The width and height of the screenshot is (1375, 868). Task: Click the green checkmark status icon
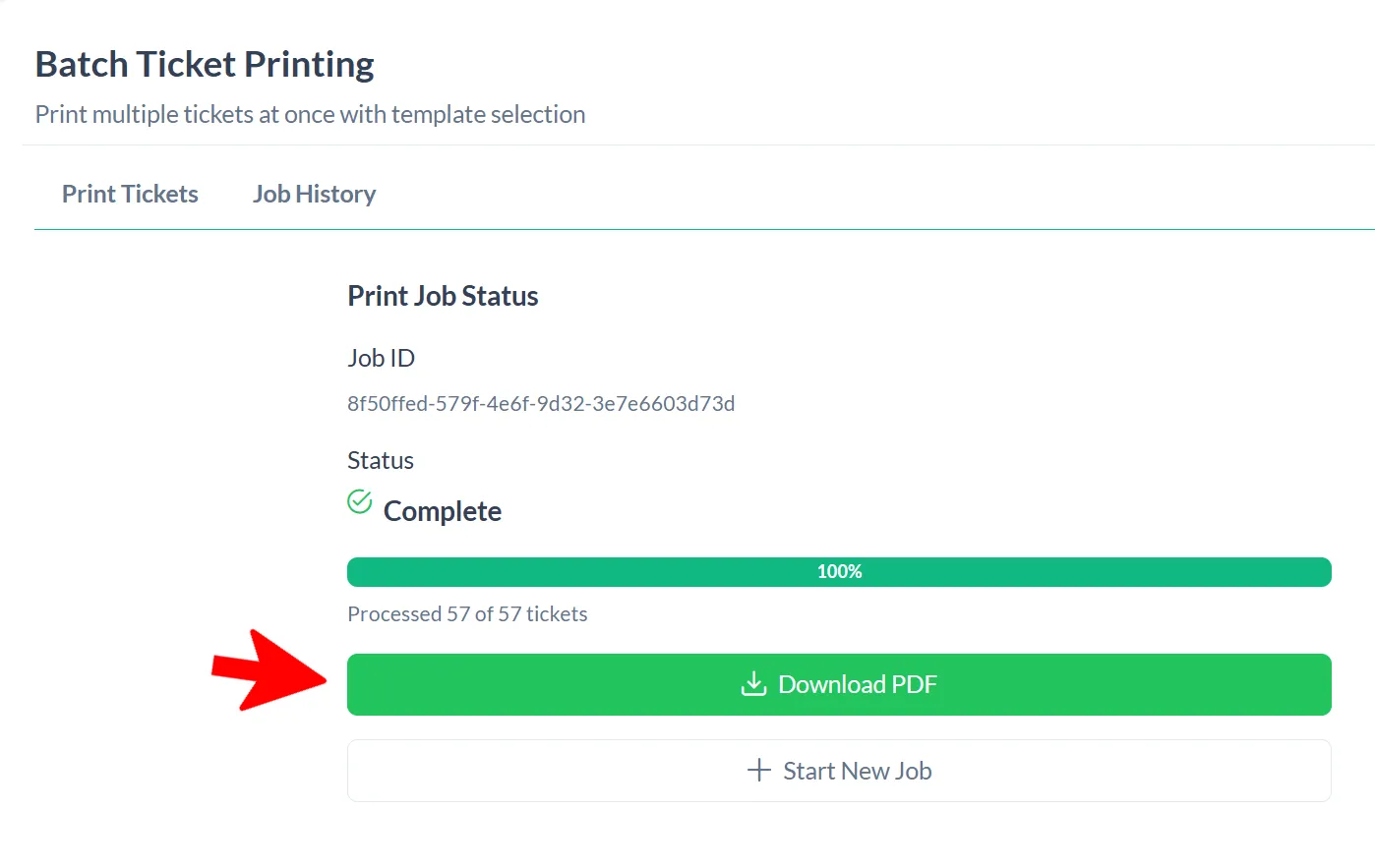pyautogui.click(x=360, y=501)
